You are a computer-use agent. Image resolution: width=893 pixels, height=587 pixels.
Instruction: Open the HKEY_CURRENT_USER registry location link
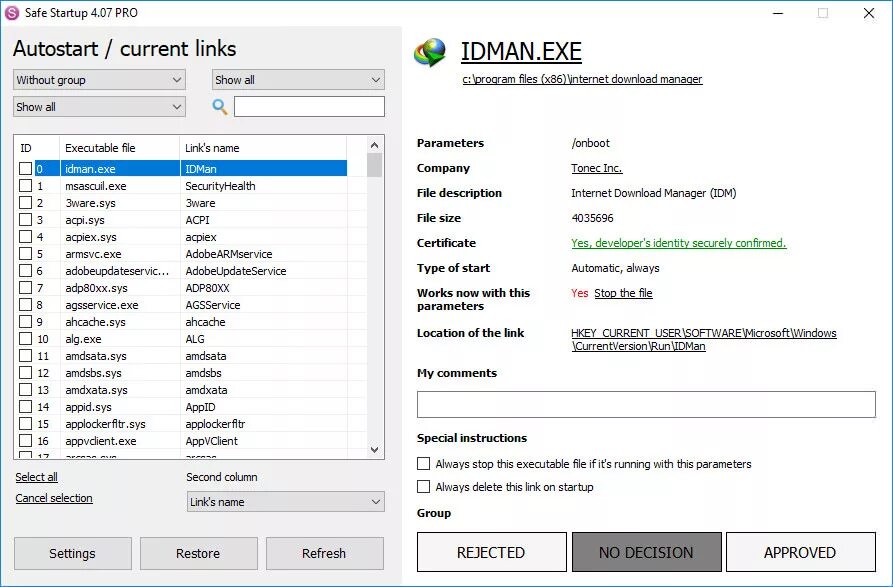tap(704, 339)
